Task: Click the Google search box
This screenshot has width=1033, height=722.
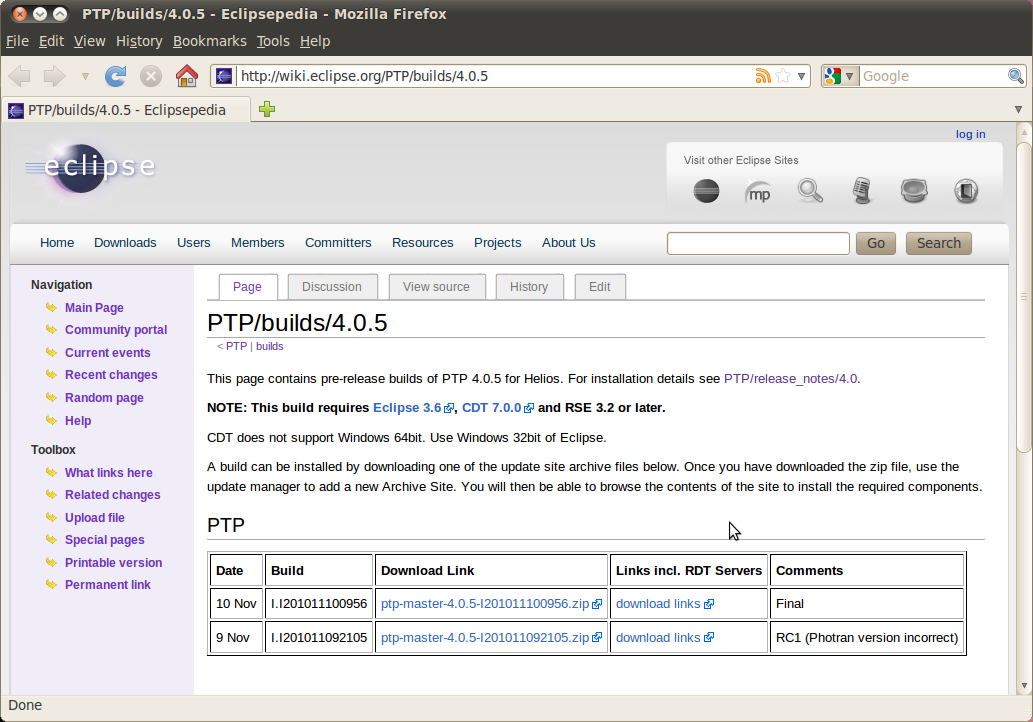Action: click(933, 76)
